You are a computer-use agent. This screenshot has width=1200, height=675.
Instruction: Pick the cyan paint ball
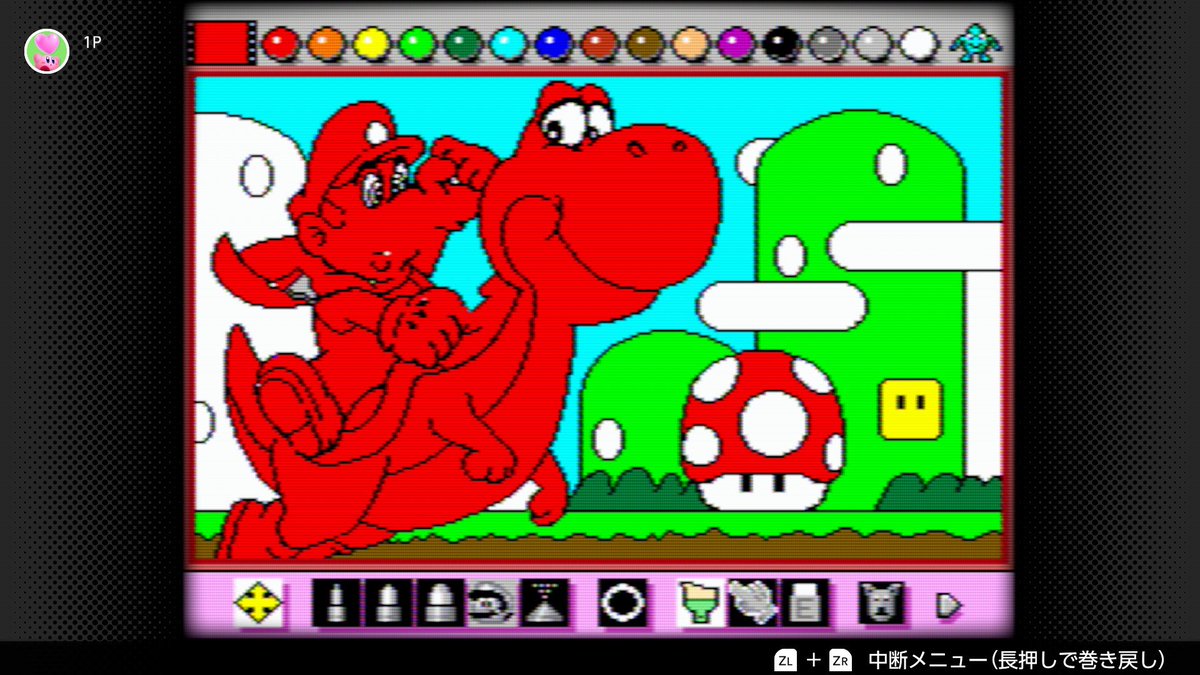[x=508, y=43]
